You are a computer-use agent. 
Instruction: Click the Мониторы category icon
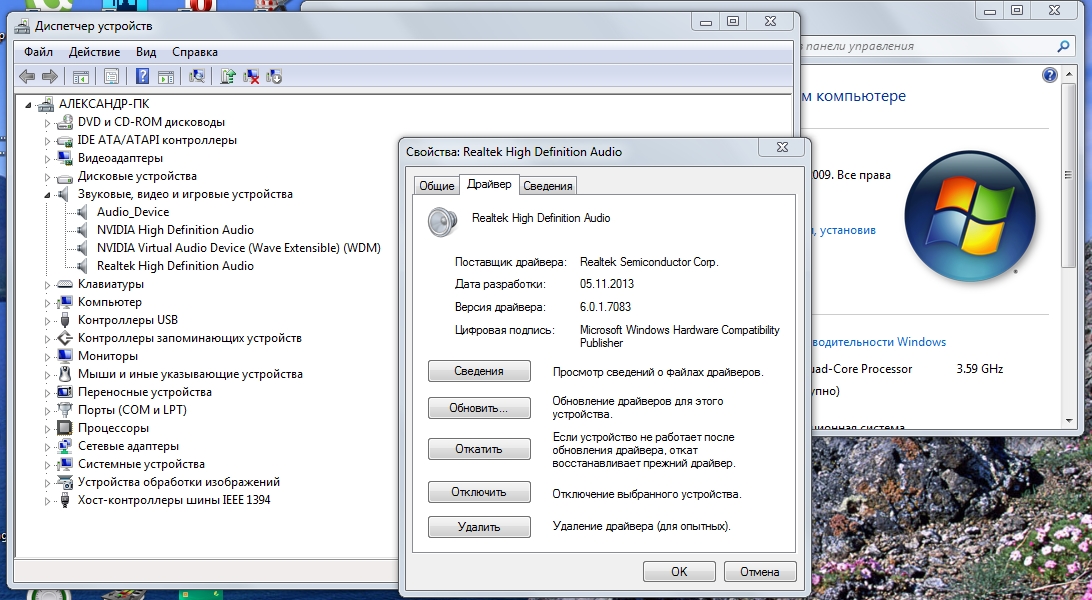tap(64, 356)
